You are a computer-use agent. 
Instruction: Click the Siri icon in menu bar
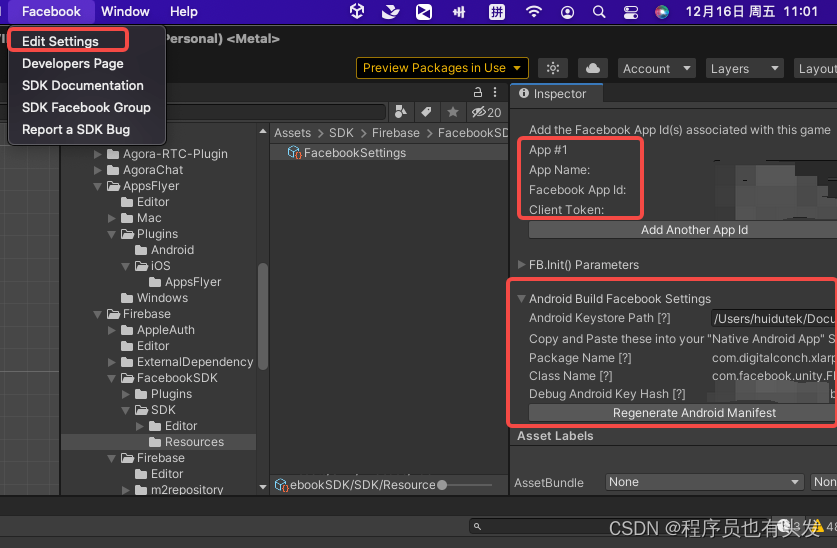pos(662,11)
